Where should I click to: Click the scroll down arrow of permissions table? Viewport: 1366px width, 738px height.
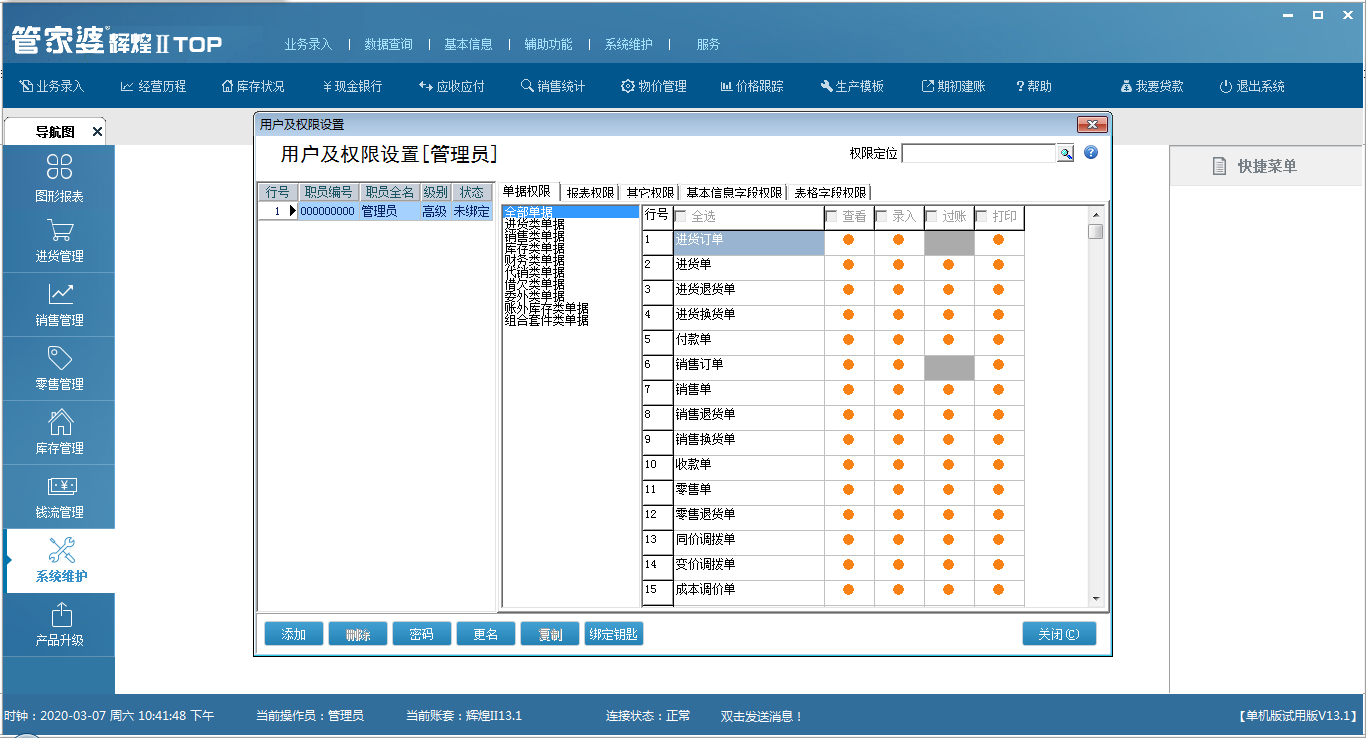coord(1096,598)
